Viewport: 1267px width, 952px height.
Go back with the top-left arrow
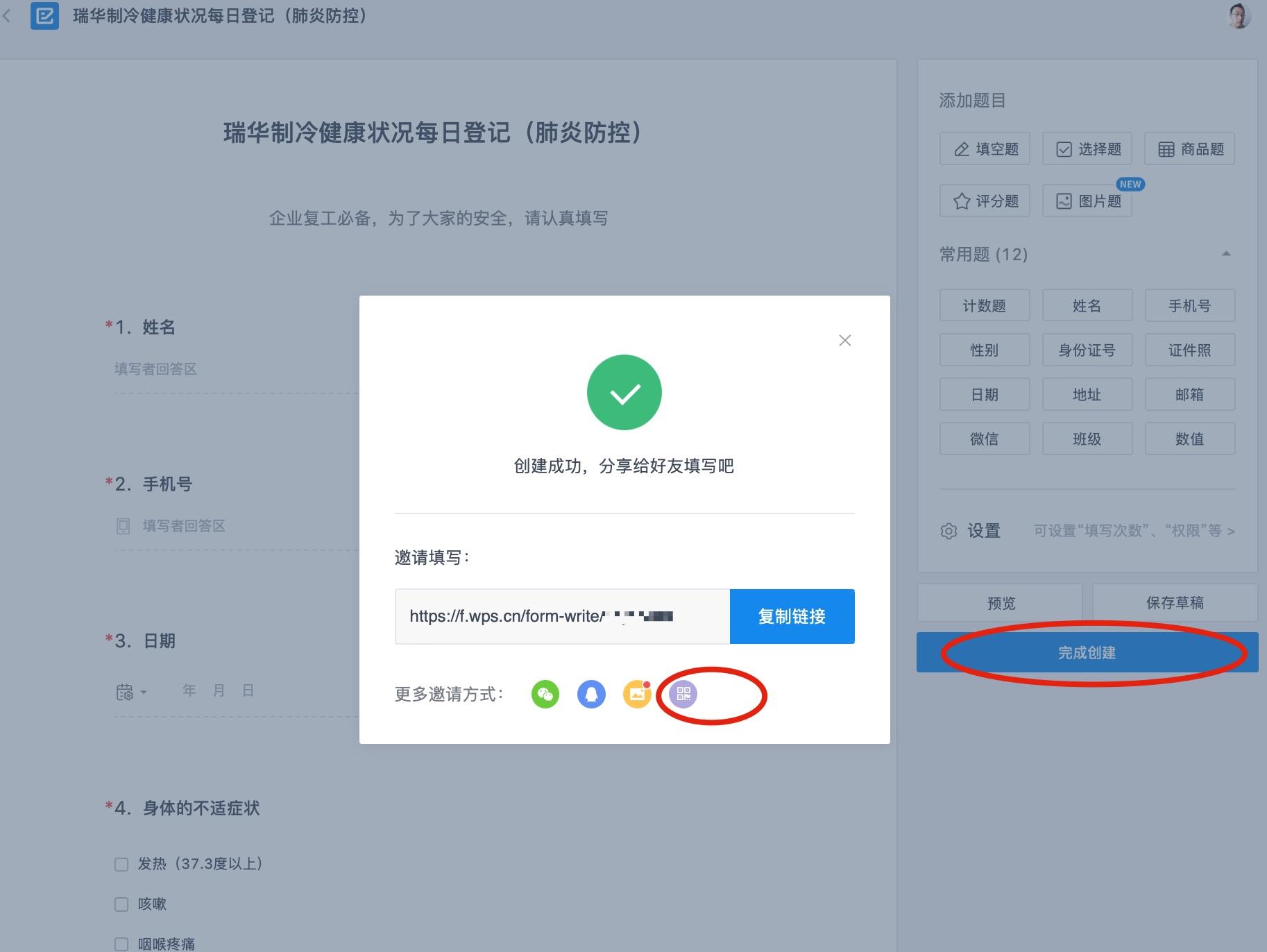(7, 15)
